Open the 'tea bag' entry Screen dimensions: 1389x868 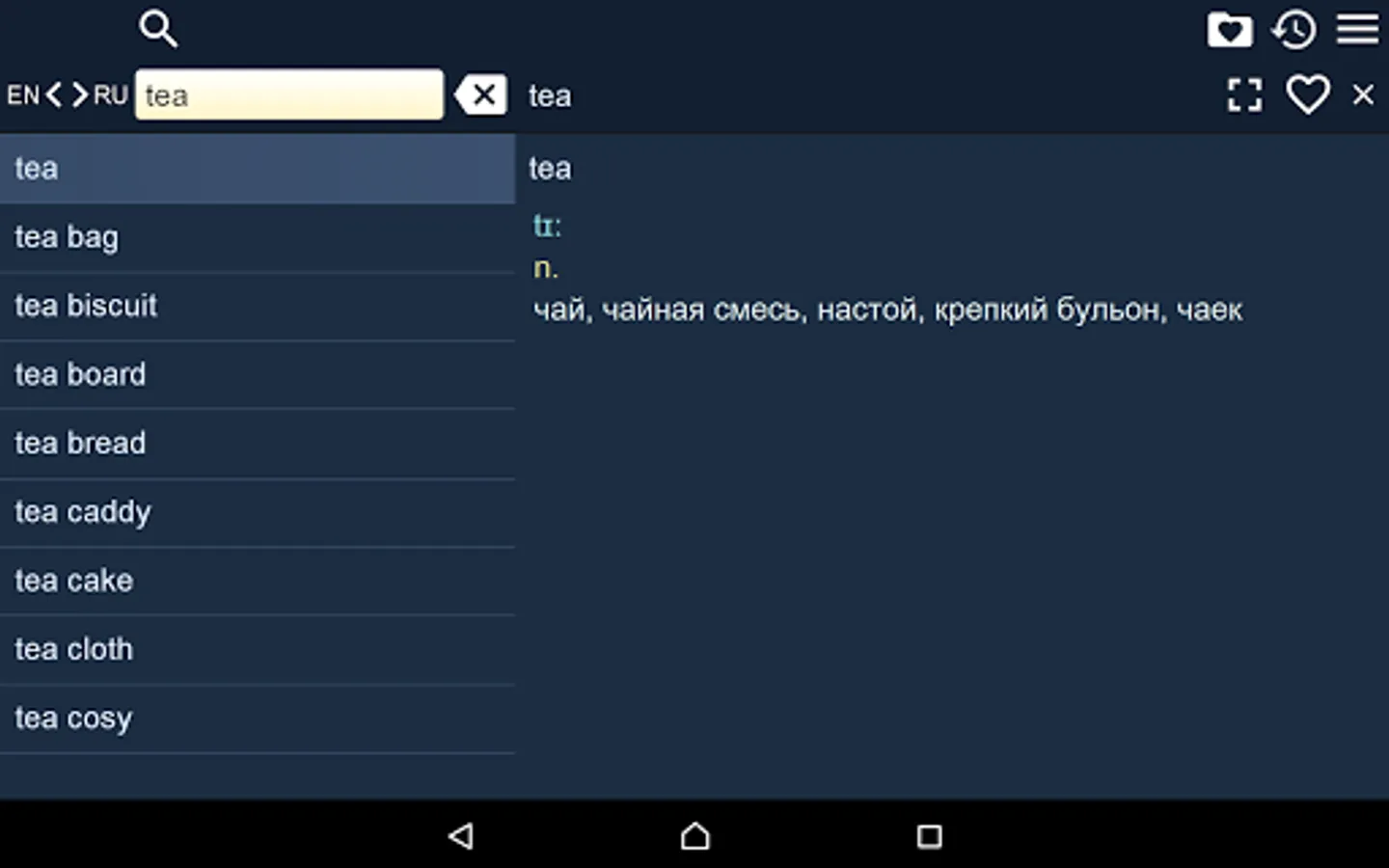tap(258, 237)
